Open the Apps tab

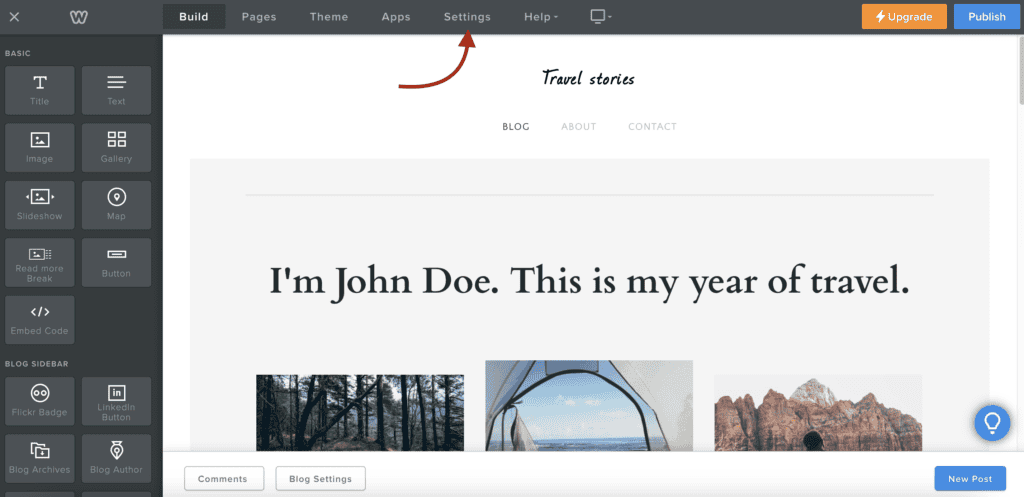coord(396,17)
